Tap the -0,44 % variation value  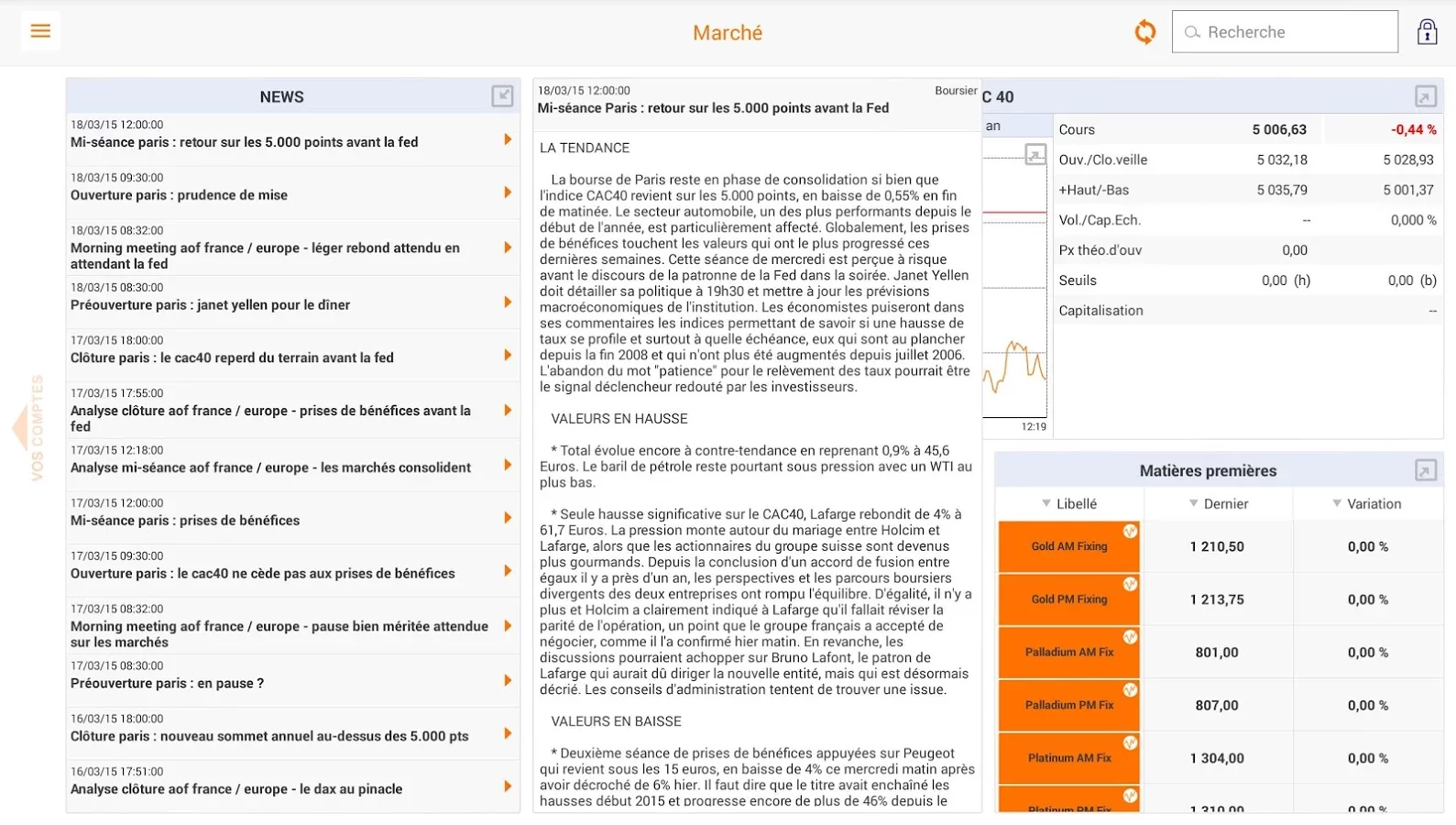(x=1413, y=130)
